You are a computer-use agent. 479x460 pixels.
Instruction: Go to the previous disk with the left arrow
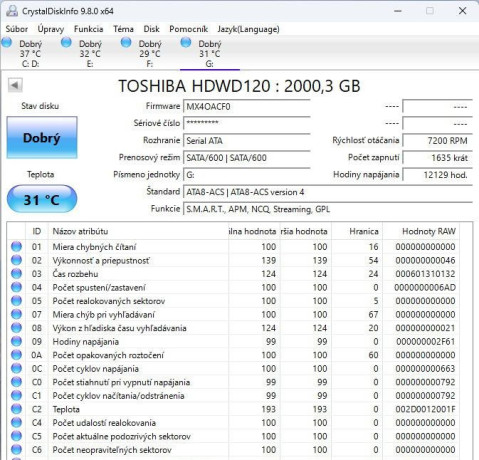click(15, 85)
